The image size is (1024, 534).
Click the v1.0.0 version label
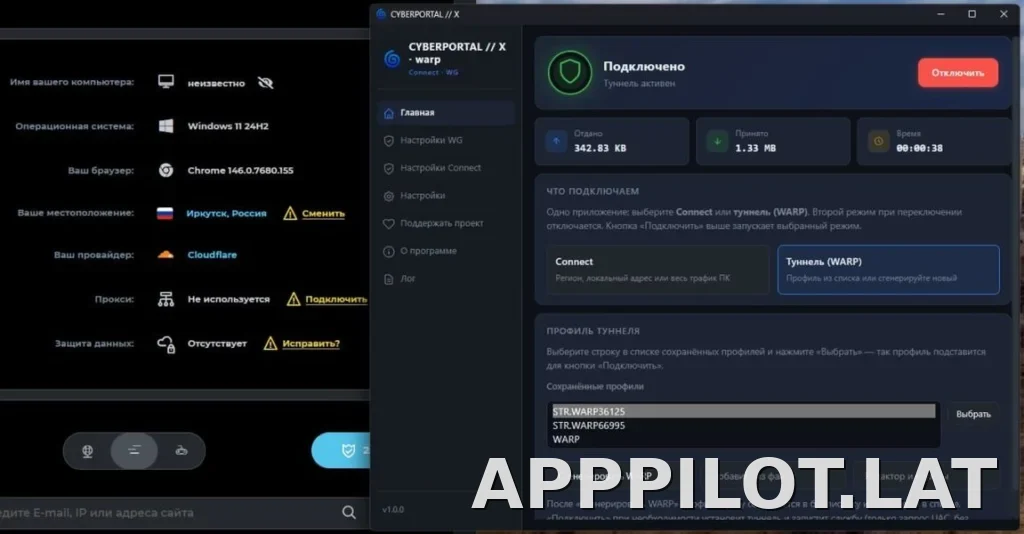click(x=393, y=509)
